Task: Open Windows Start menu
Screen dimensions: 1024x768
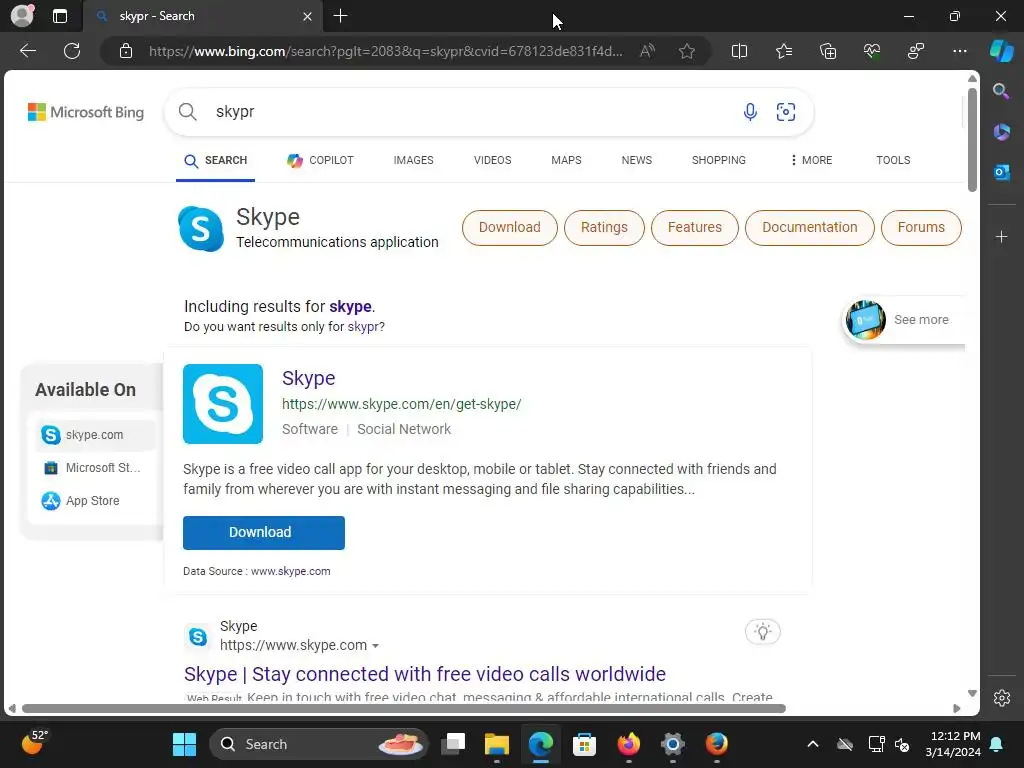Action: [x=184, y=744]
